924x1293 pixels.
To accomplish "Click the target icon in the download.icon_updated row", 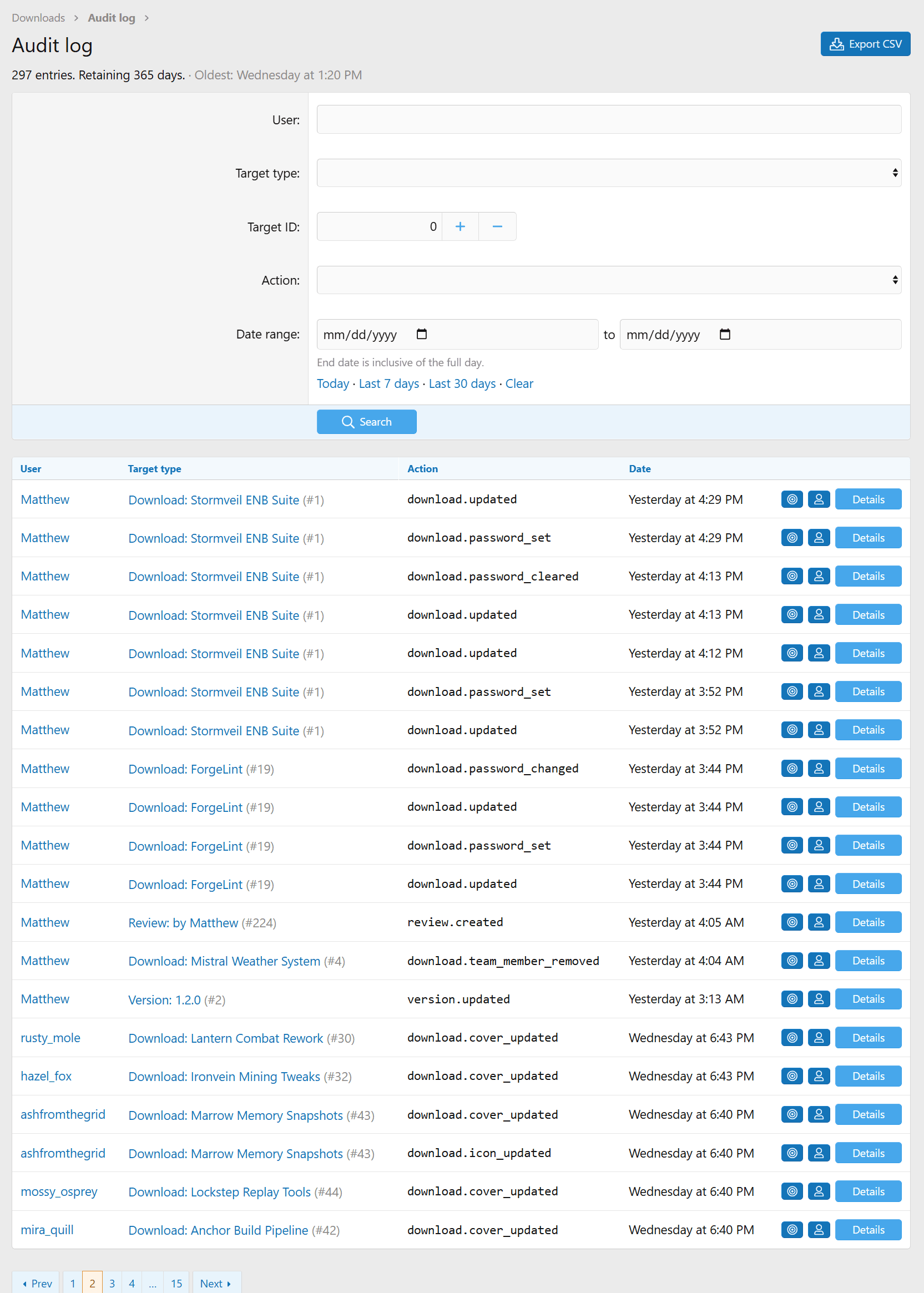I will click(x=791, y=1153).
